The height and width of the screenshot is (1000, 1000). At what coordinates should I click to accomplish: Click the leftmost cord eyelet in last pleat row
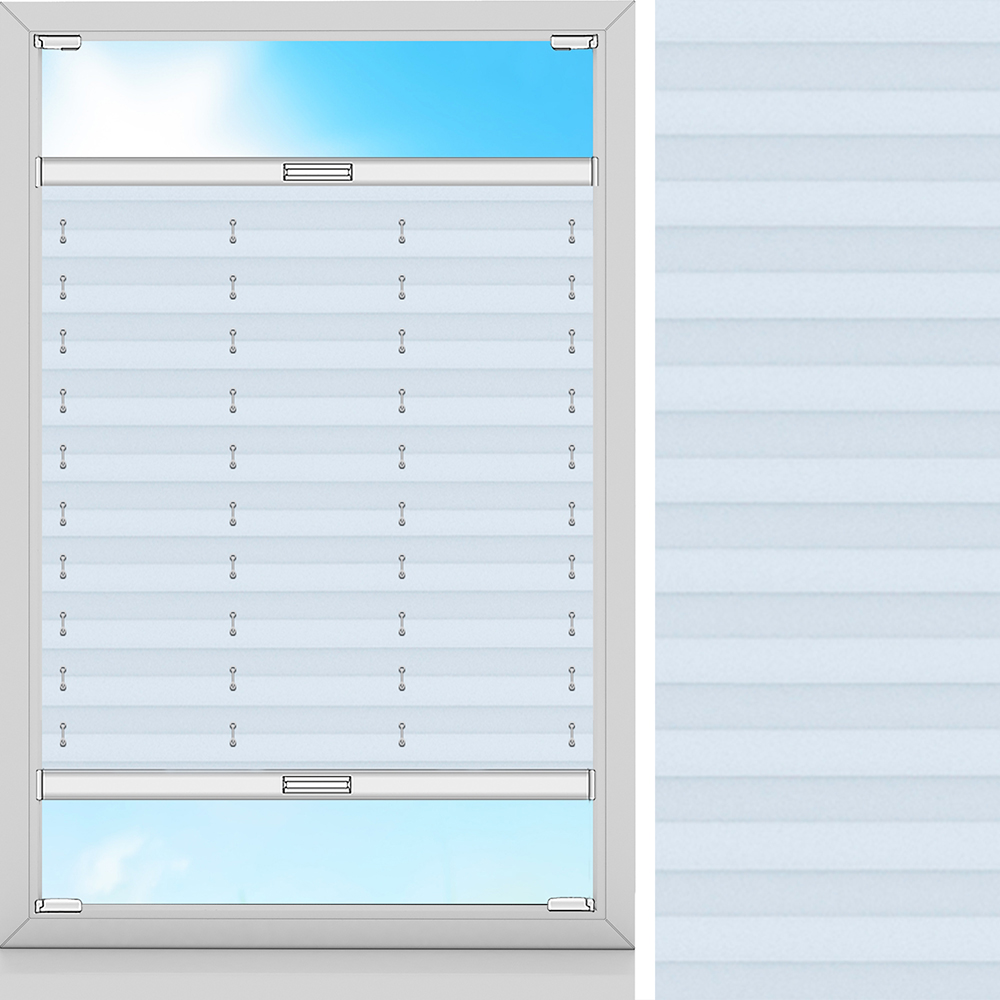63,733
